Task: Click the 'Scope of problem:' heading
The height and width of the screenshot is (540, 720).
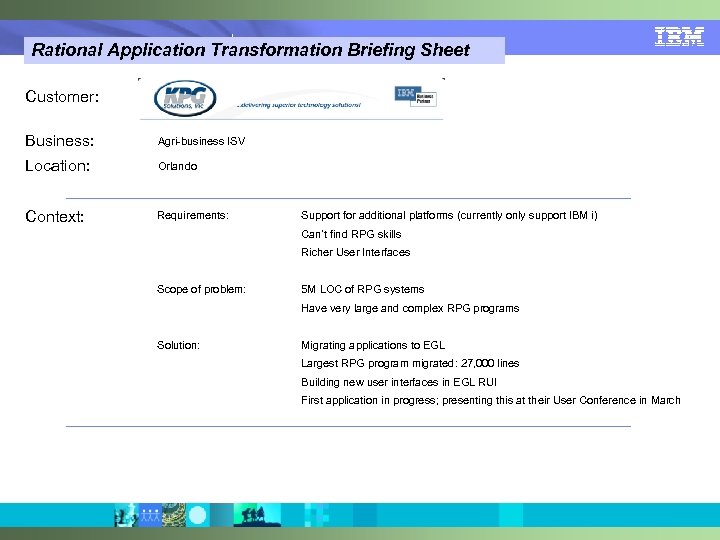Action: pyautogui.click(x=201, y=289)
